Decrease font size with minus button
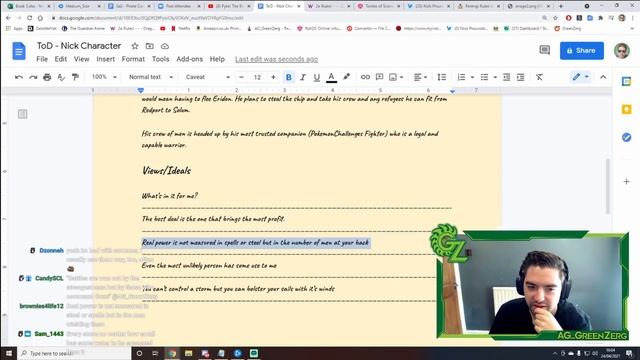Screen dimensions: 640x360 click(241, 77)
